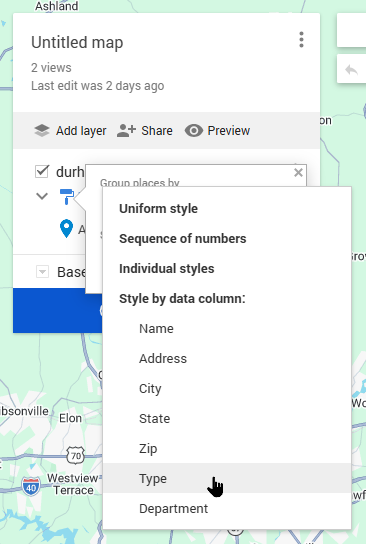Click the Preview eye icon

pos(194,131)
